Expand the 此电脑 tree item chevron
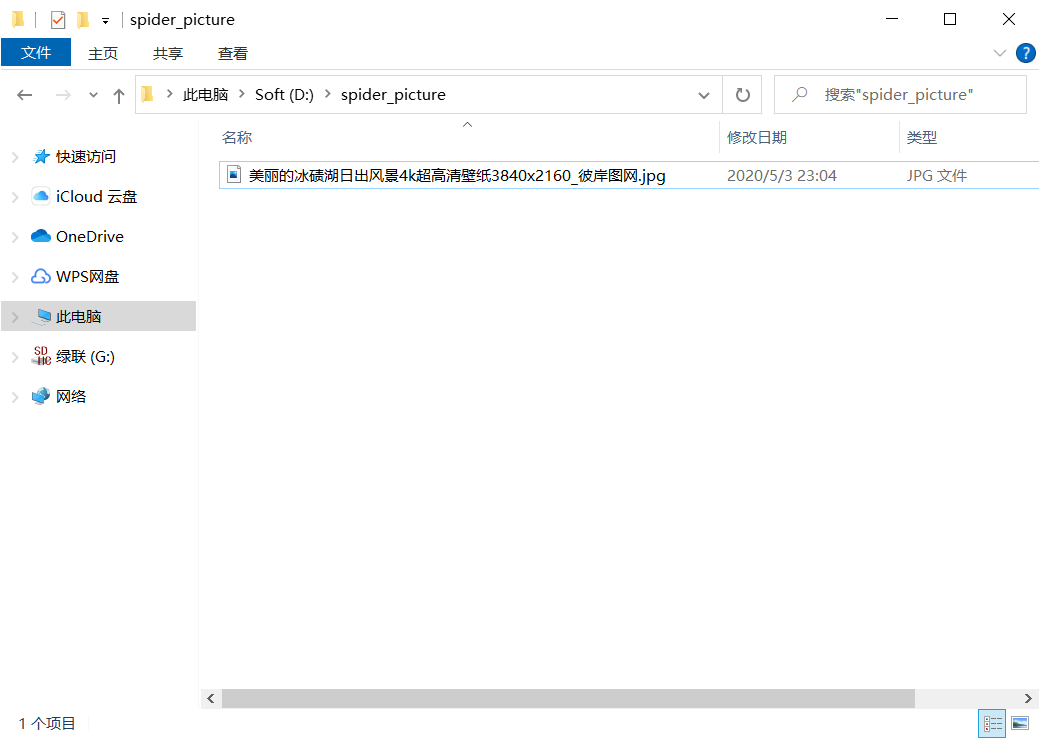 point(16,316)
